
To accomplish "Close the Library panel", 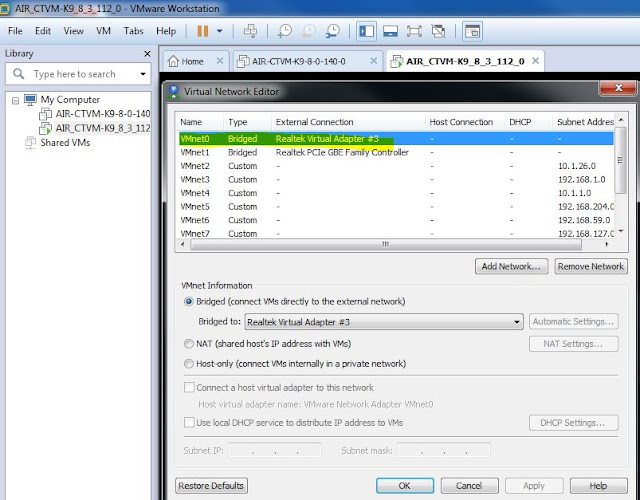I will click(x=147, y=54).
